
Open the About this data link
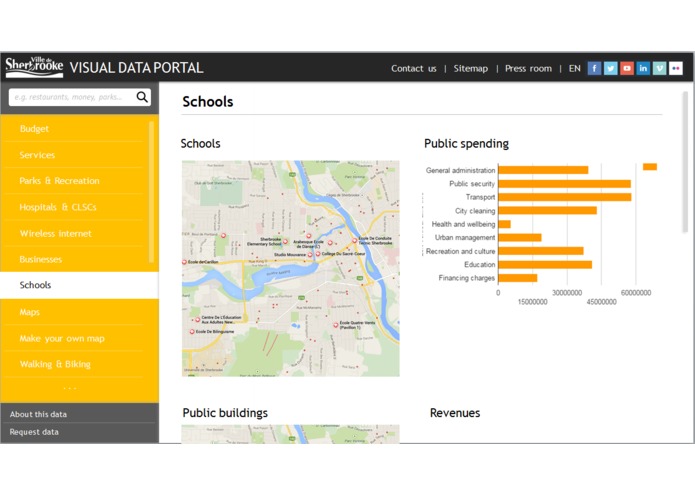(38, 414)
